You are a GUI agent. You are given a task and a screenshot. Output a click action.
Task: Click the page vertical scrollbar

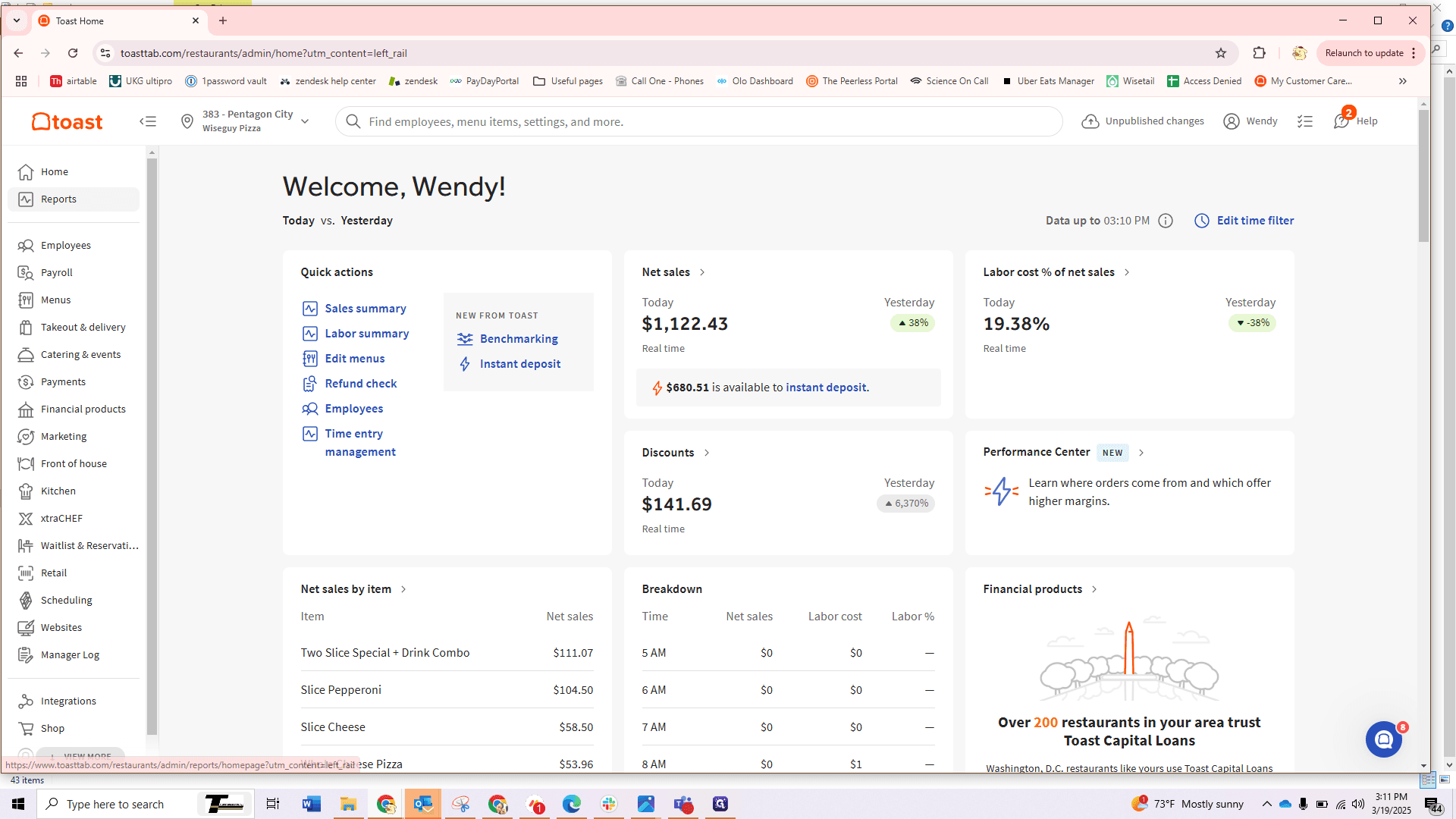1423,176
